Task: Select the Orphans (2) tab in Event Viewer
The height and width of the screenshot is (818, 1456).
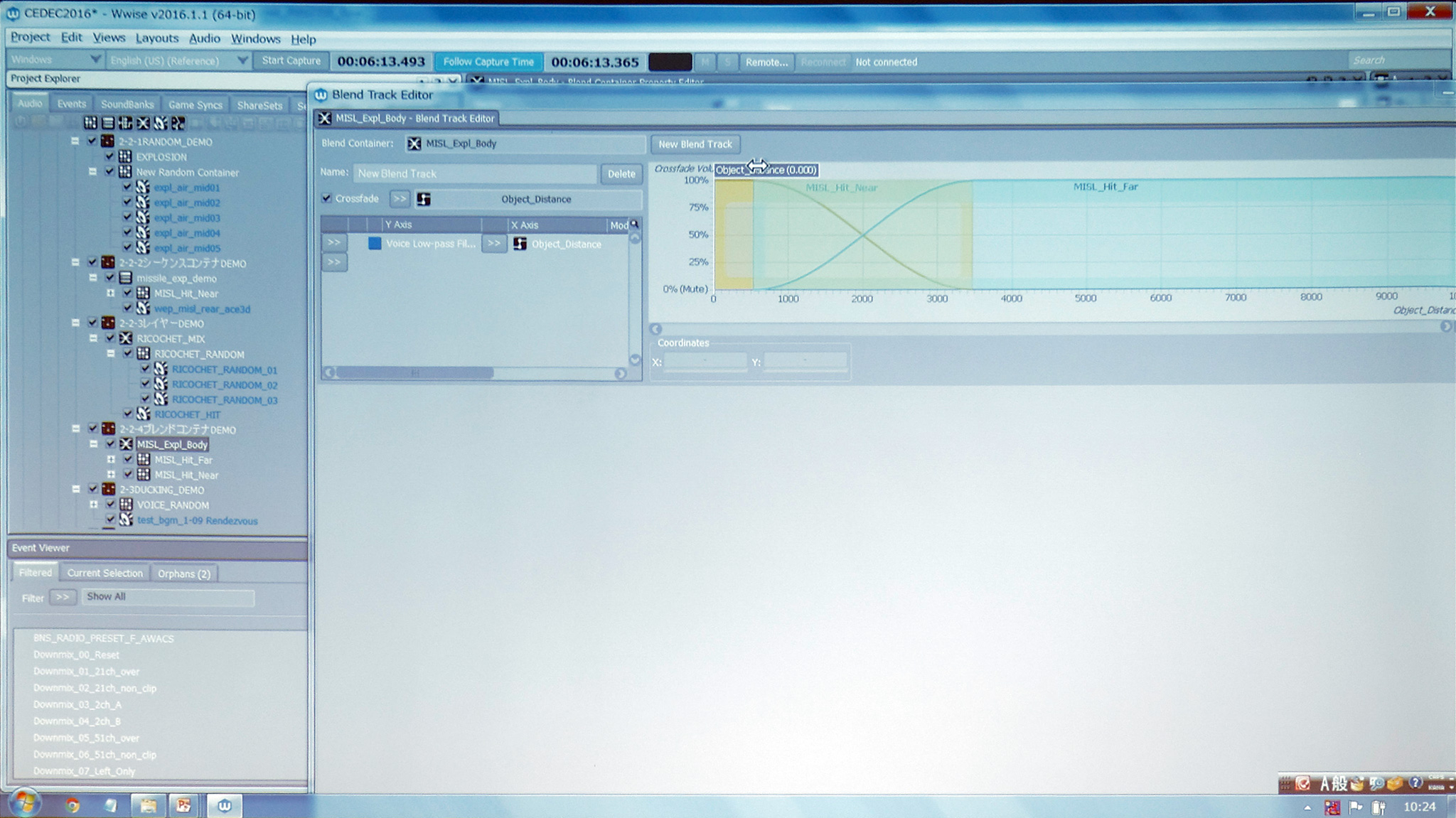Action: (x=184, y=574)
